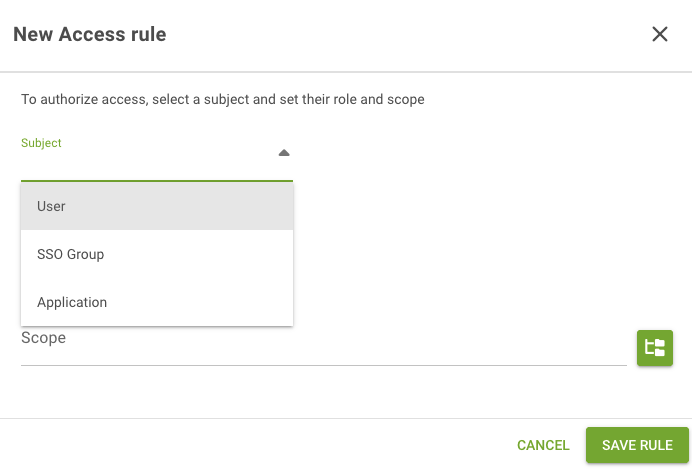692x470 pixels.
Task: Click the blank space below the Scope field
Action: 323,392
